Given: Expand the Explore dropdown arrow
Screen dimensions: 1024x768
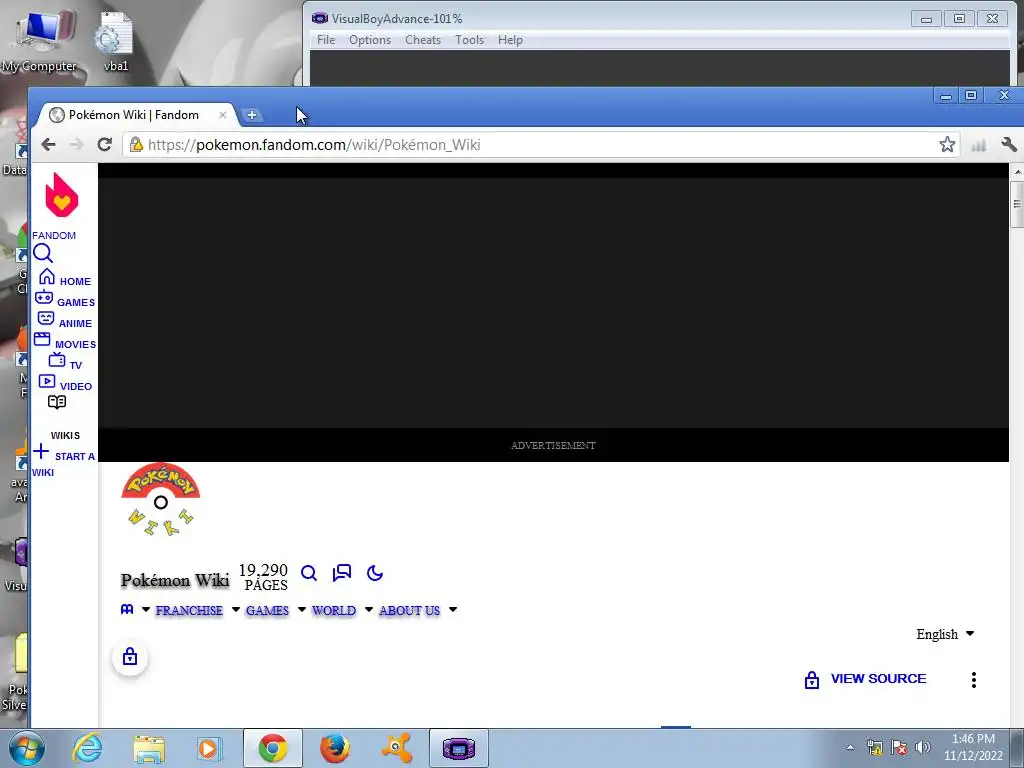Looking at the screenshot, I should point(146,609).
